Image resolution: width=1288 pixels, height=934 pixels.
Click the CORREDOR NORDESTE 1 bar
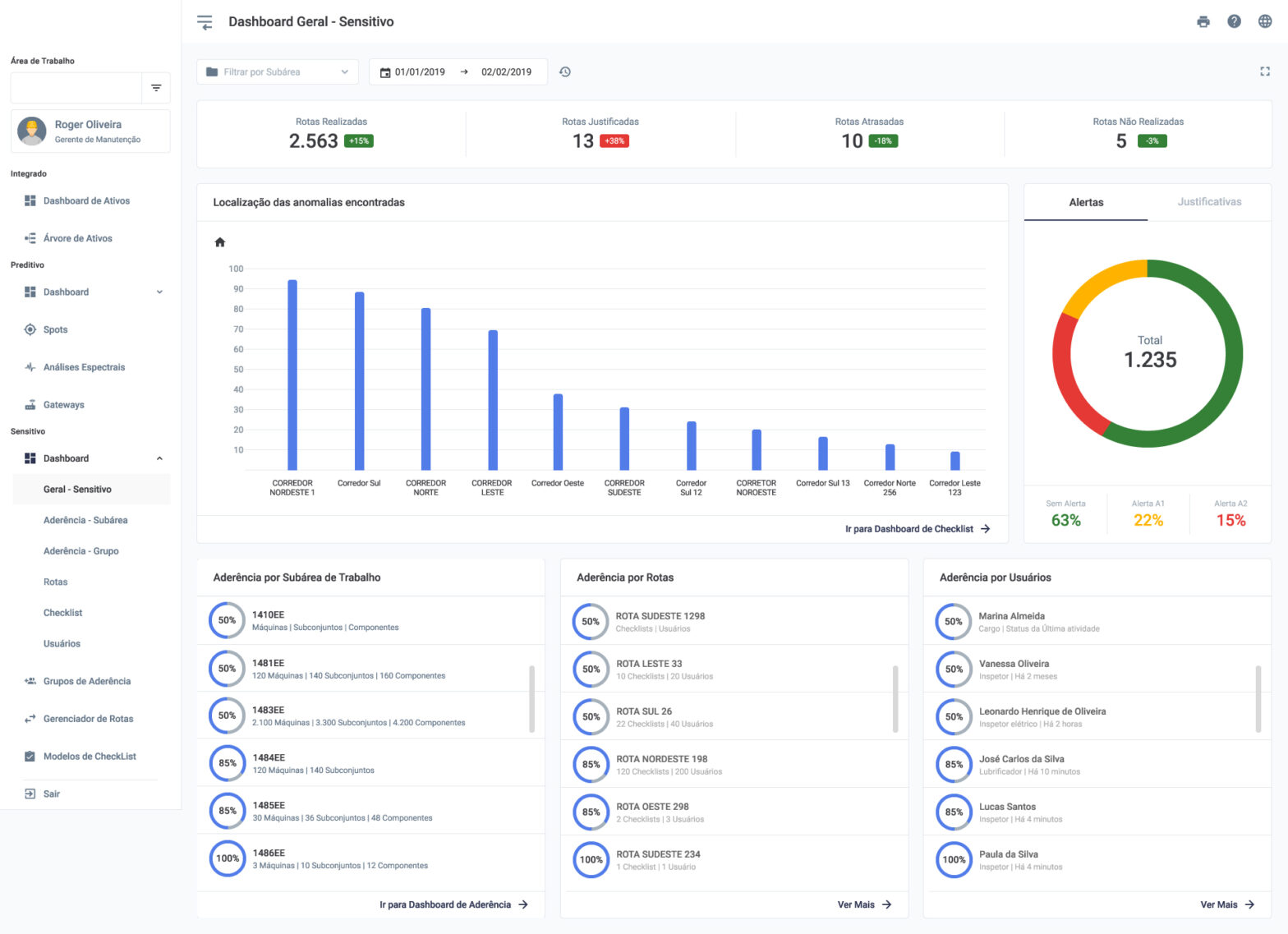292,378
